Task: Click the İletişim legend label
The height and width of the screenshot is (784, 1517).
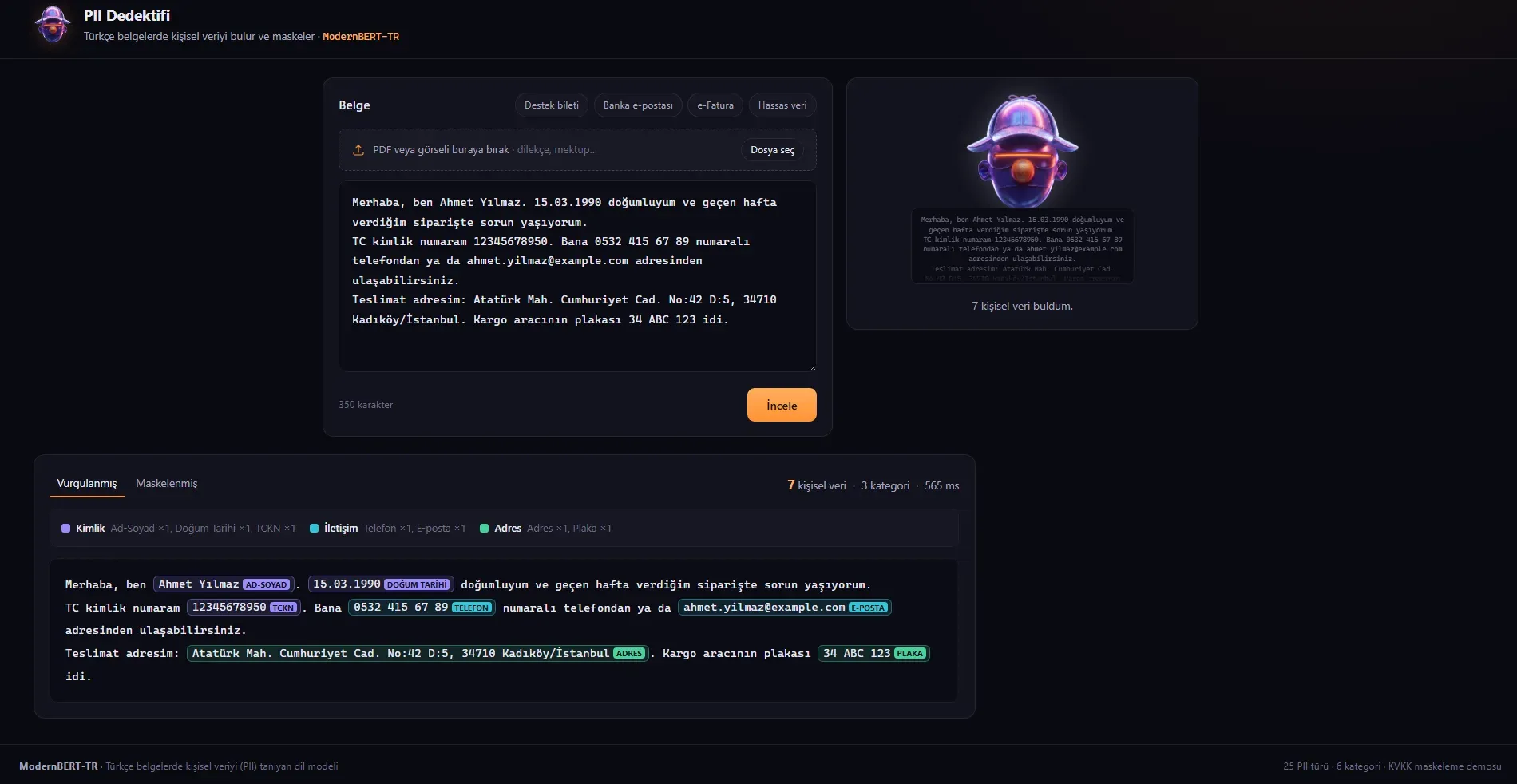Action: 341,529
